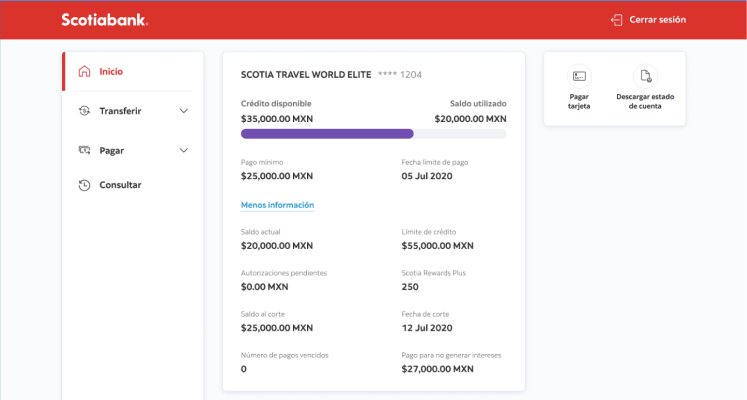Click the Consultar clock icon
This screenshot has height=400, width=747.
pyautogui.click(x=84, y=185)
